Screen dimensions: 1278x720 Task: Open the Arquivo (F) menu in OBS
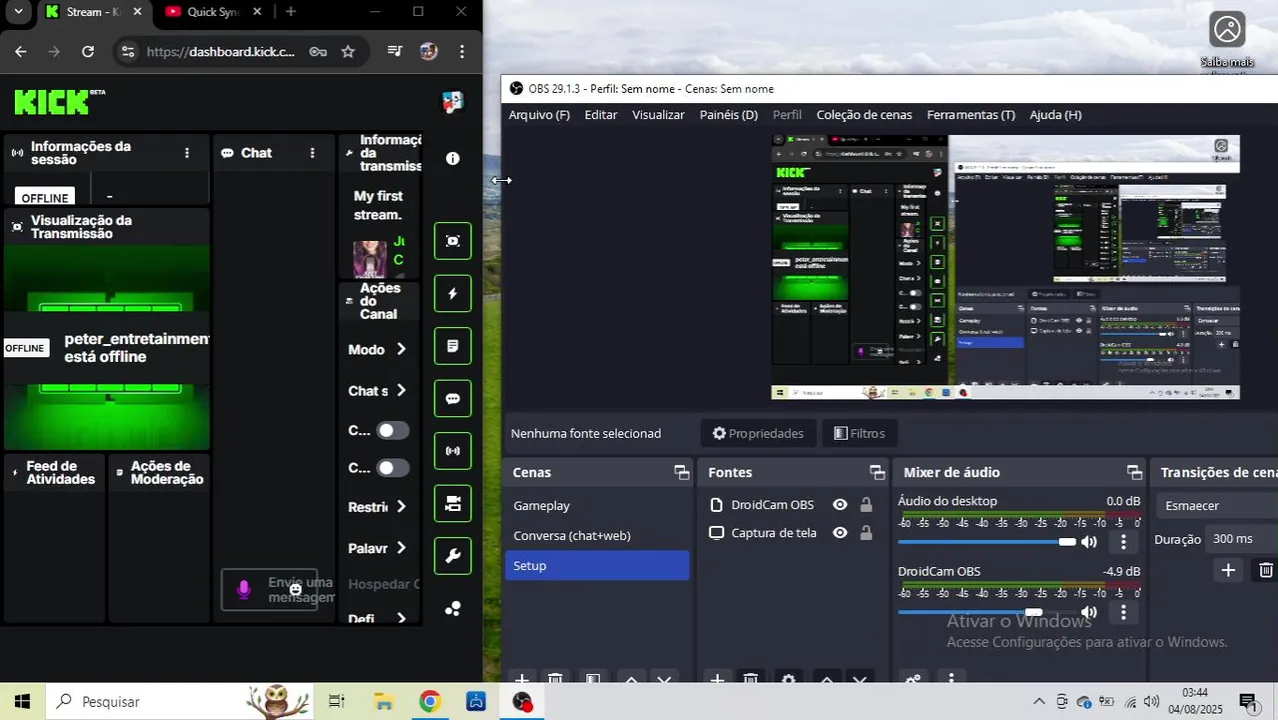[x=539, y=115]
